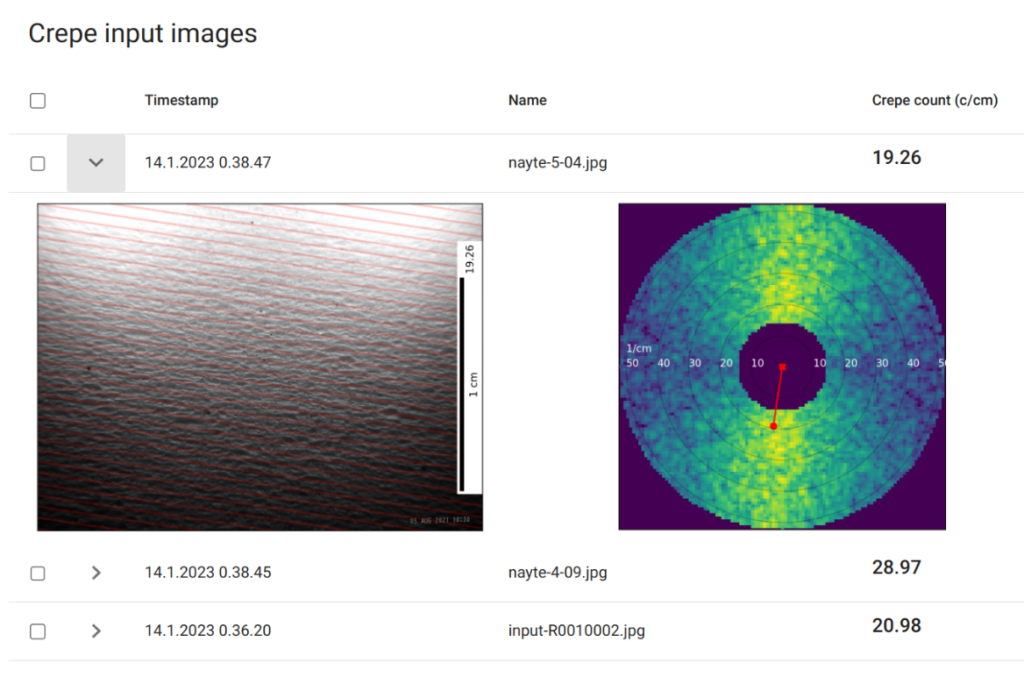Click the Crepe input images heading

pos(143,33)
